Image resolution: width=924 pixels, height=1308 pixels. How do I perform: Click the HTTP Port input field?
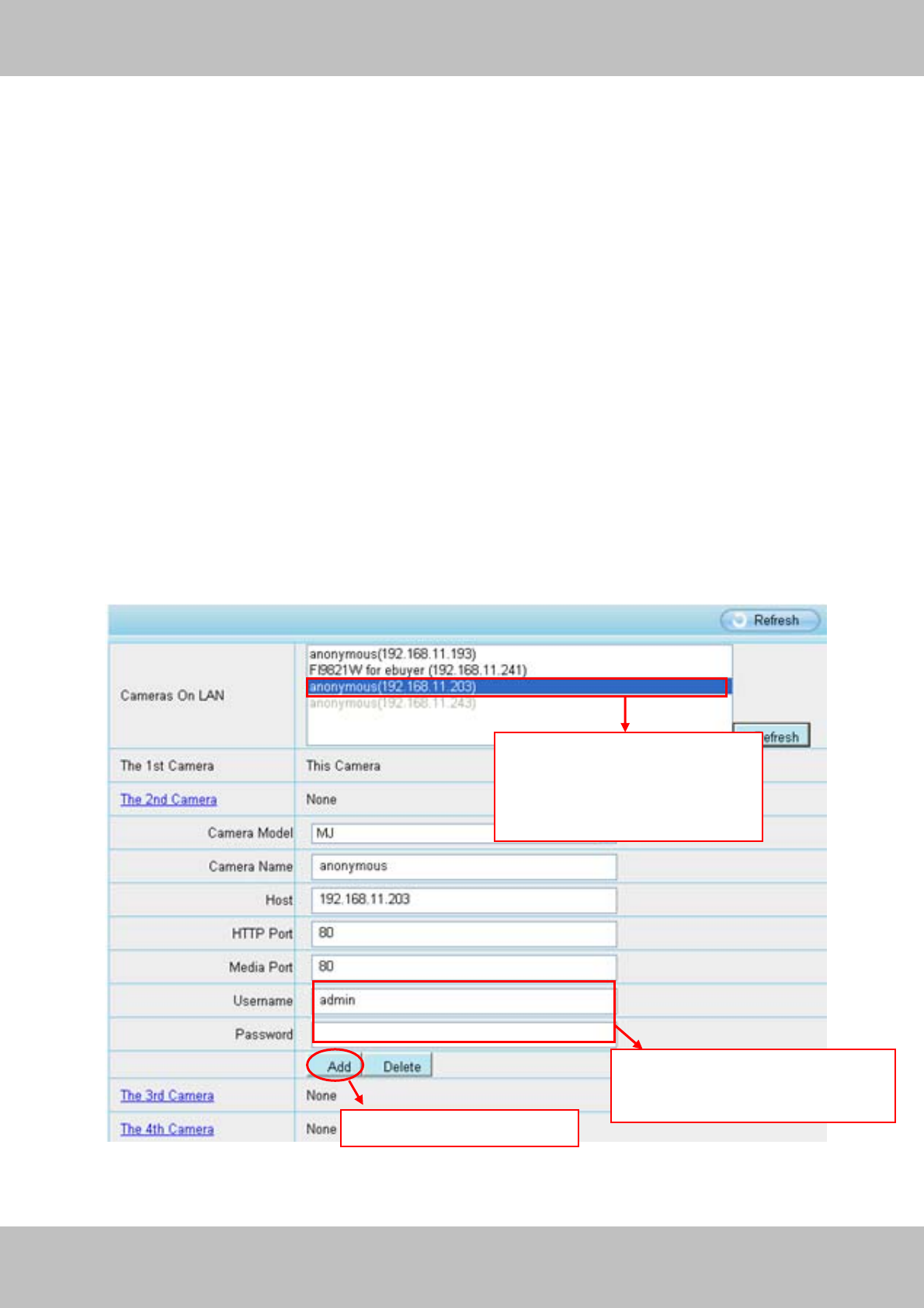pyautogui.click(x=464, y=933)
